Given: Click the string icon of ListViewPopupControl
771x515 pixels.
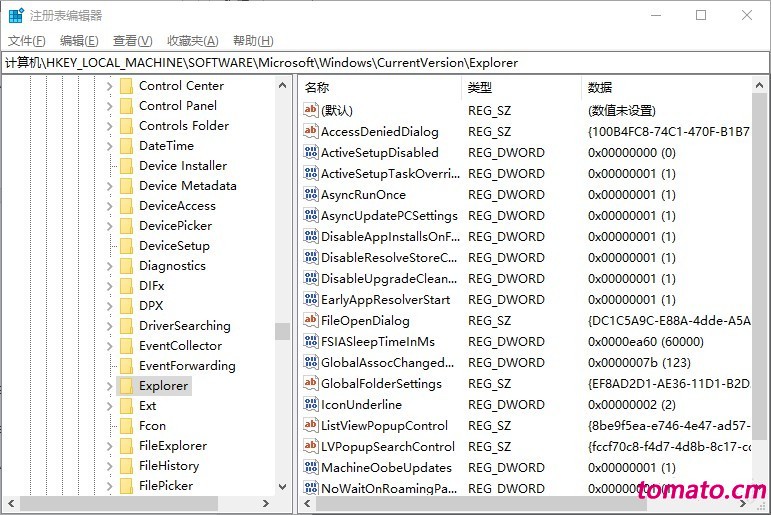Looking at the screenshot, I should (310, 425).
